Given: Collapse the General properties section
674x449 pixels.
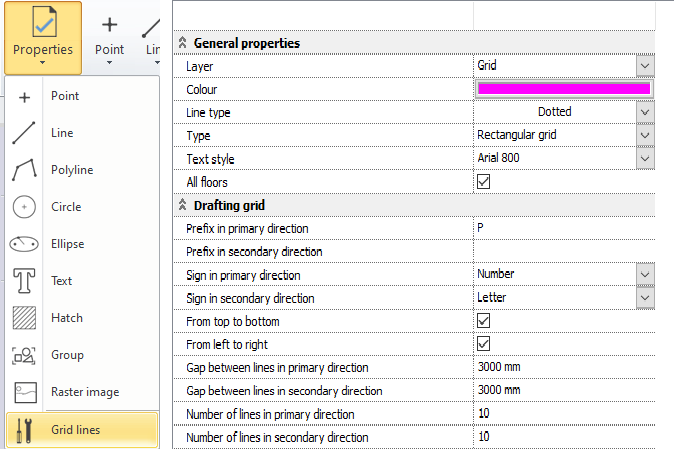Looking at the screenshot, I should tap(182, 43).
